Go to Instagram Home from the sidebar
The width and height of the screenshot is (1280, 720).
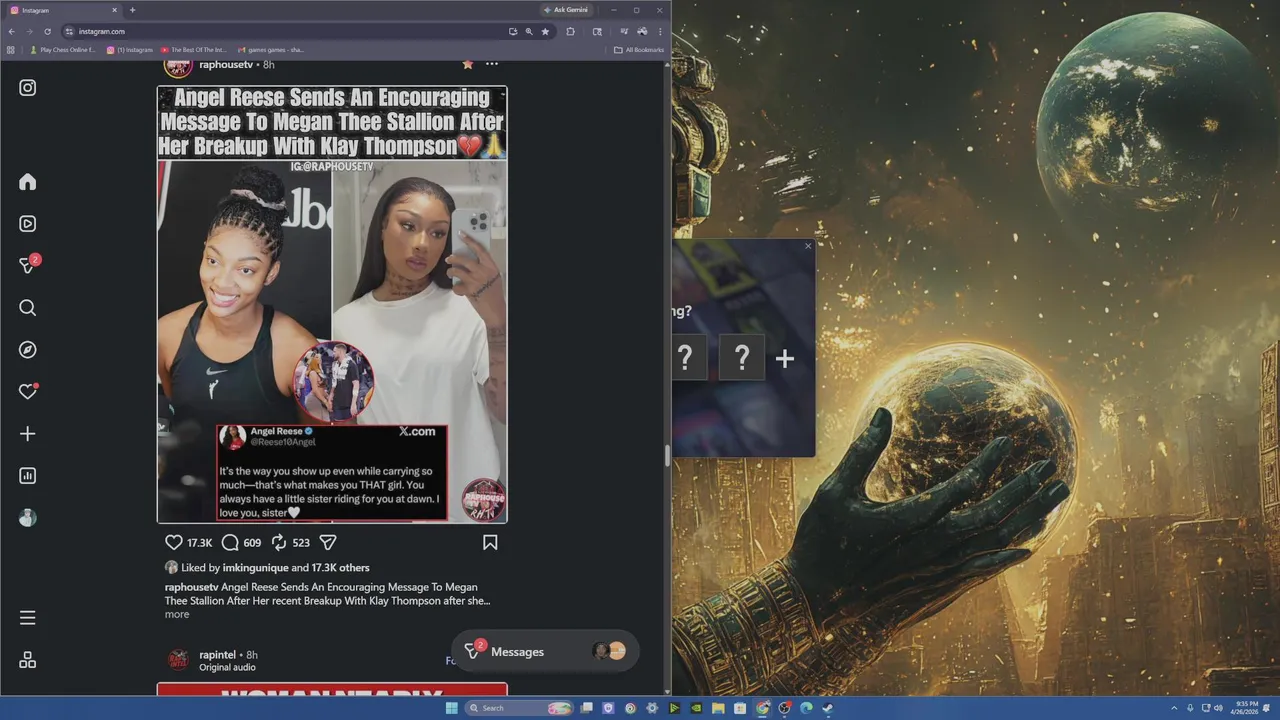pyautogui.click(x=28, y=182)
